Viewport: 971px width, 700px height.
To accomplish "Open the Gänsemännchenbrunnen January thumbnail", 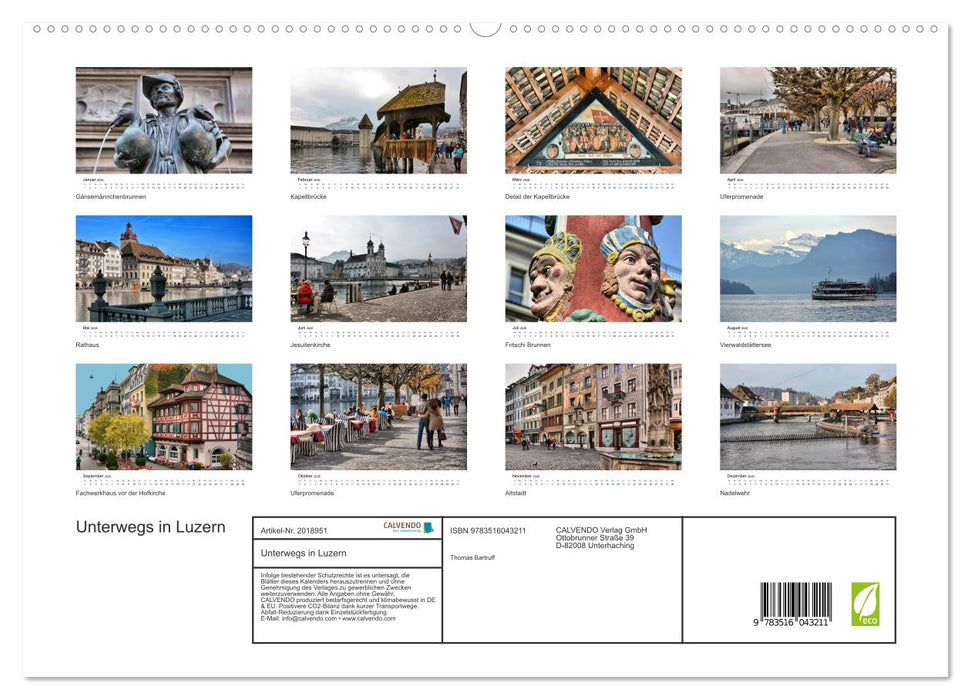I will [163, 120].
